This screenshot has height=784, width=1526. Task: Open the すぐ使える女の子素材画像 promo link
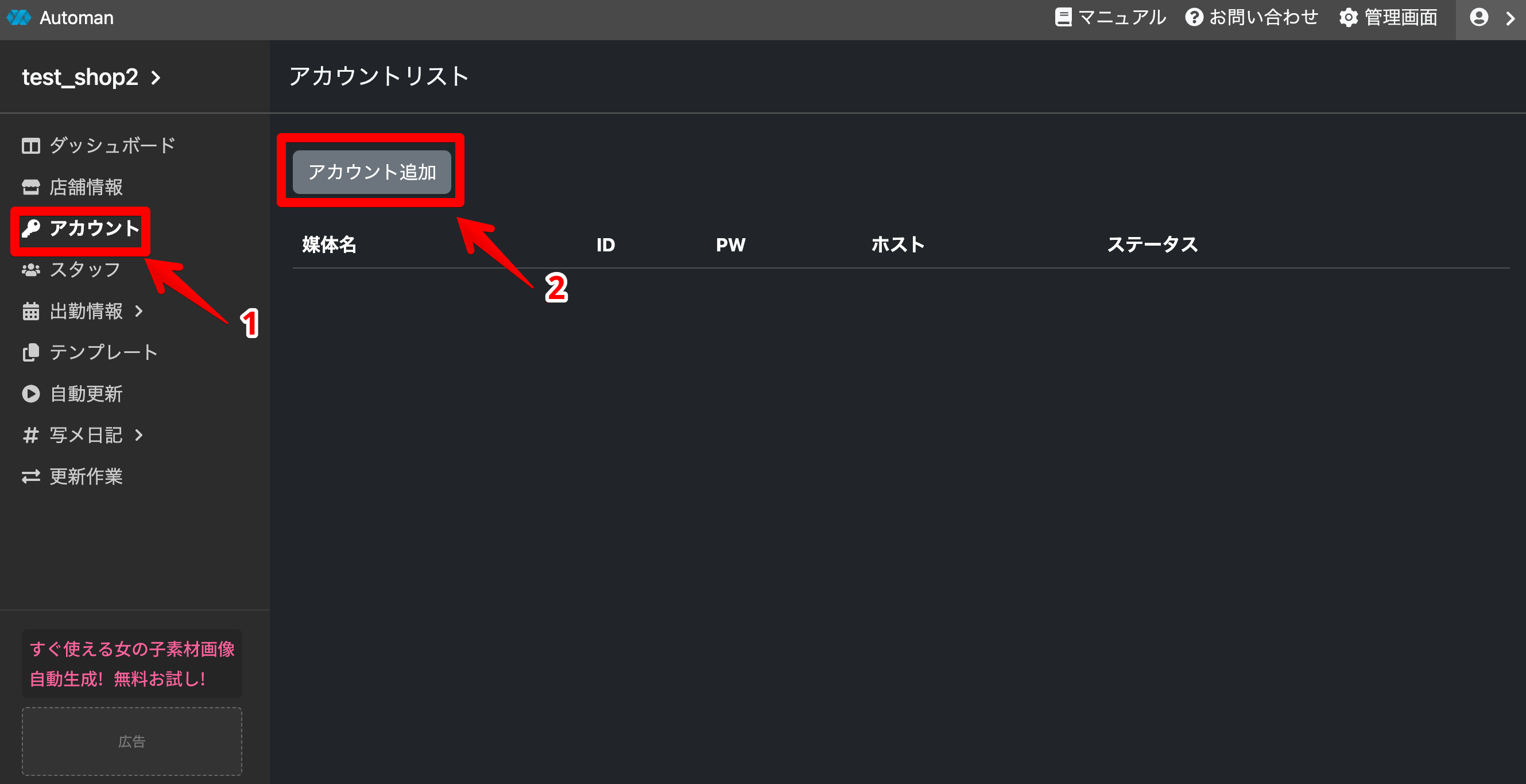point(132,663)
